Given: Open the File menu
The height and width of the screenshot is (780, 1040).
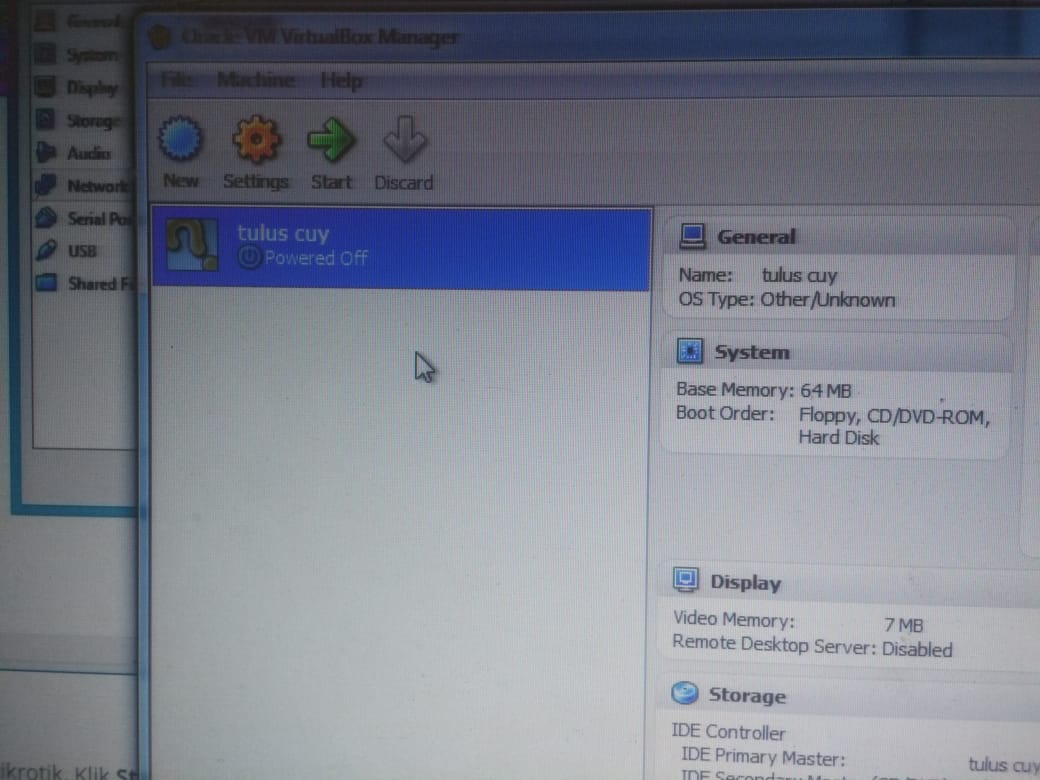Looking at the screenshot, I should pyautogui.click(x=176, y=80).
